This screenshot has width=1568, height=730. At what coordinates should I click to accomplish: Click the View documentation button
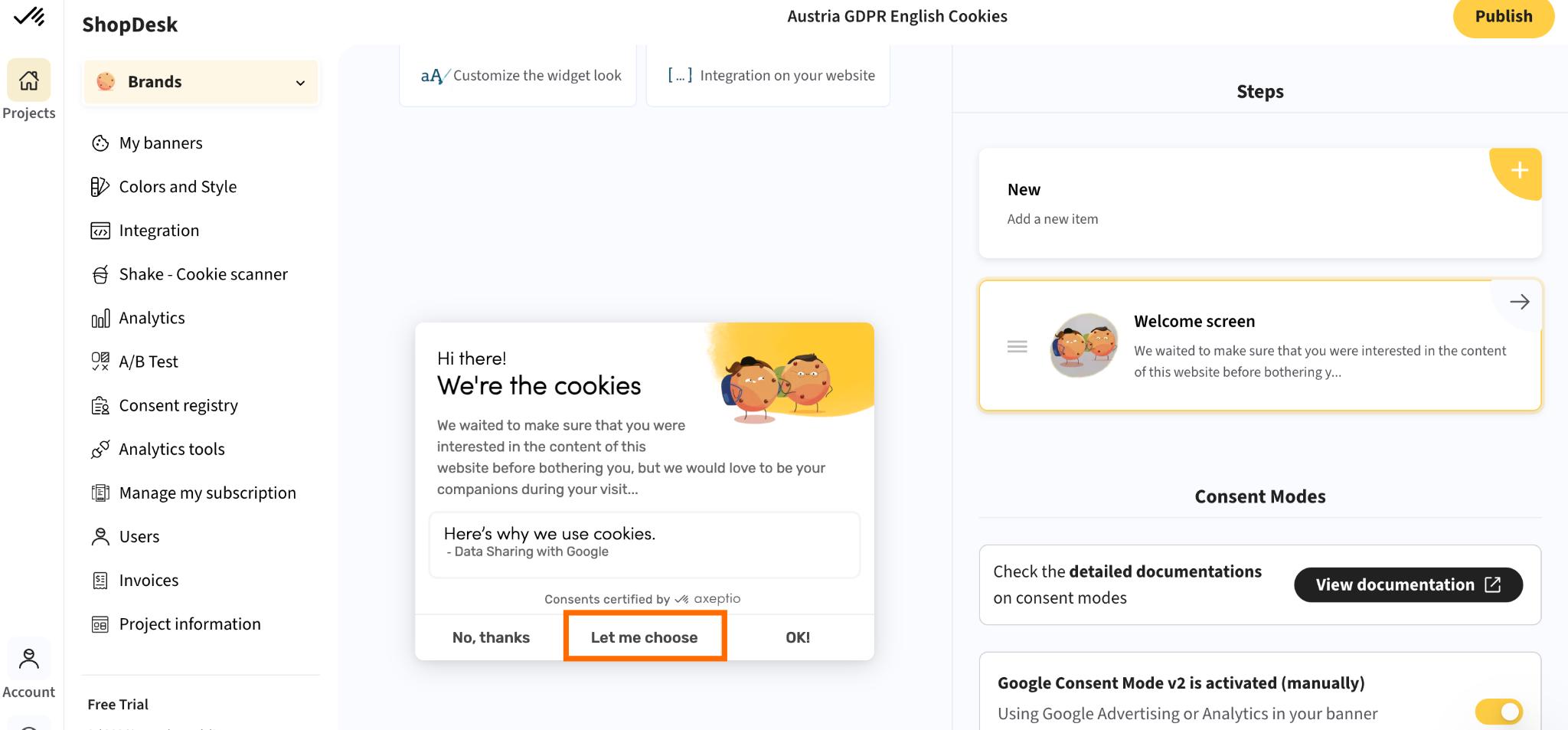(1408, 585)
